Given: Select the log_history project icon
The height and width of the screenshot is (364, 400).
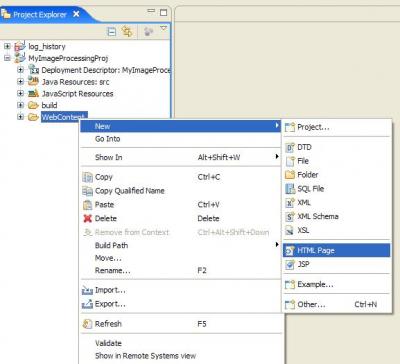Looking at the screenshot, I should point(20,46).
